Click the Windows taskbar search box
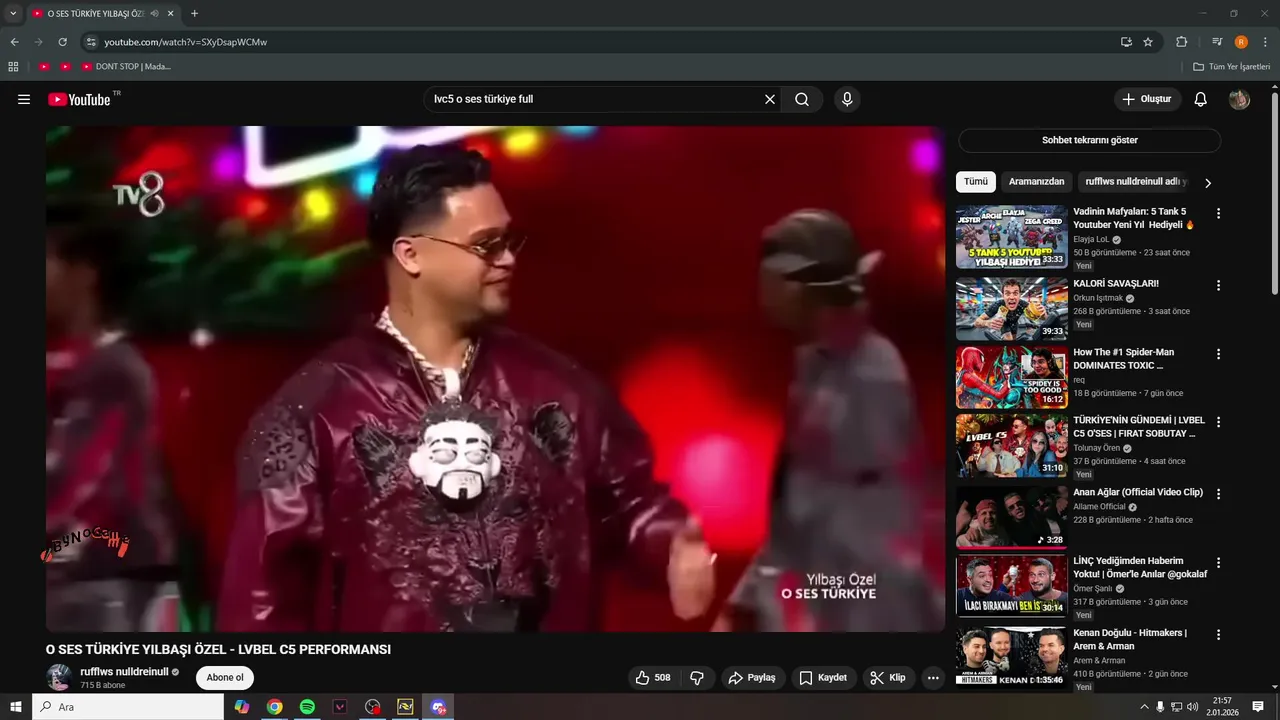1280x720 pixels. coord(128,707)
